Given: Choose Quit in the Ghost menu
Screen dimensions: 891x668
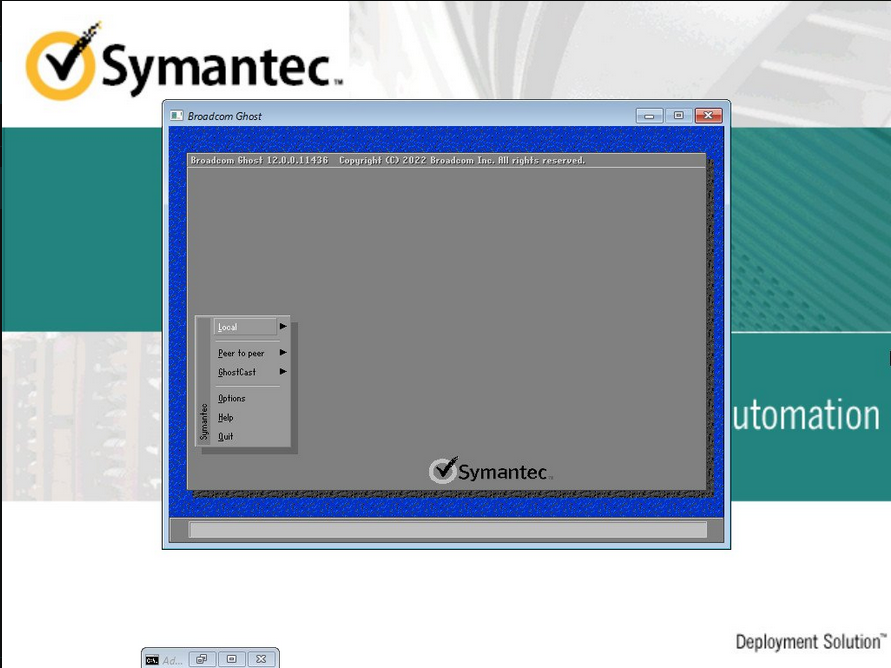Looking at the screenshot, I should [x=226, y=436].
